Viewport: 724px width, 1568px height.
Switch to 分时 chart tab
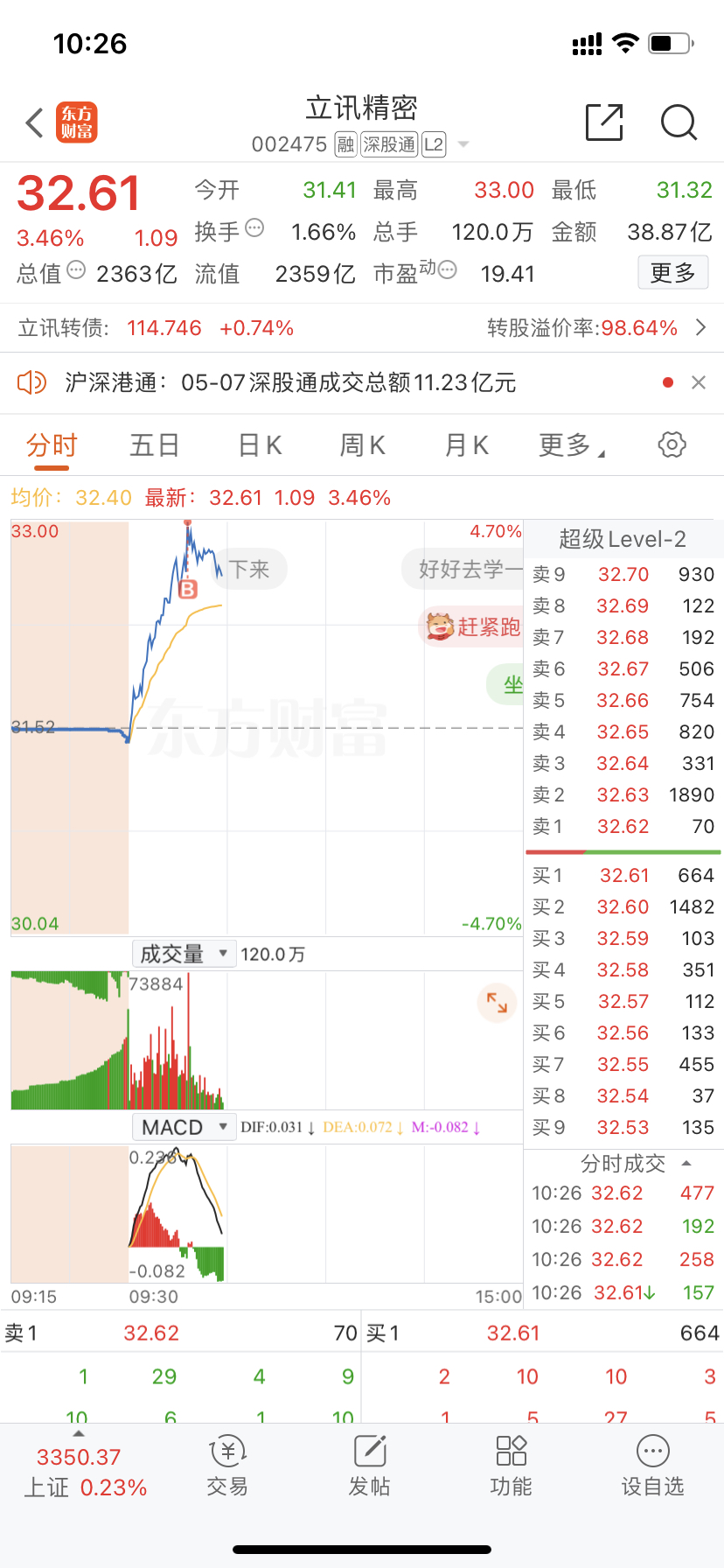pos(52,445)
